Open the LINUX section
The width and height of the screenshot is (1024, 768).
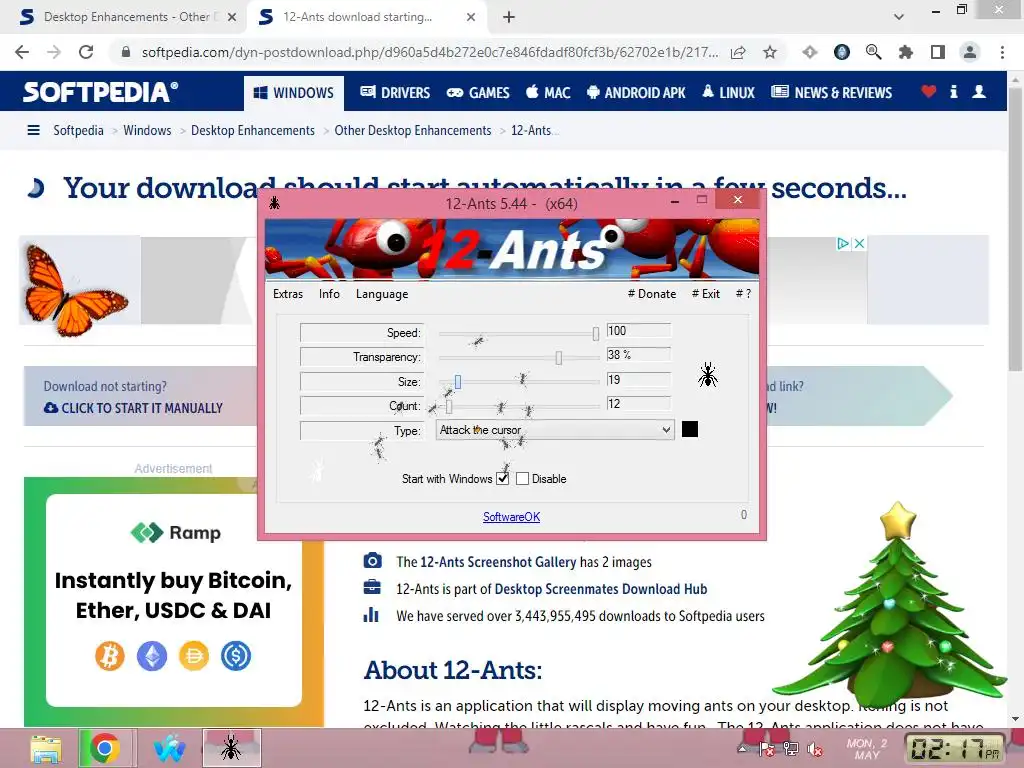[x=728, y=93]
